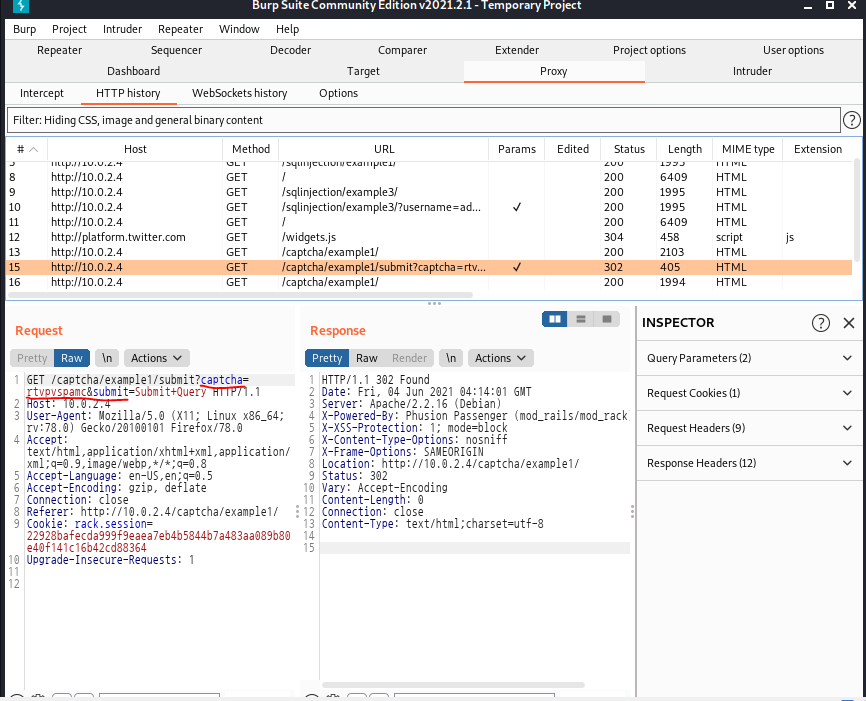
Task: Open the Proxy Options sub-tab
Action: pyautogui.click(x=338, y=93)
